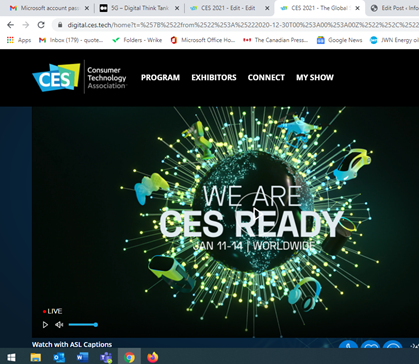The image size is (419, 364).
Task: Click the small play button under LIVE
Action: pos(45,324)
